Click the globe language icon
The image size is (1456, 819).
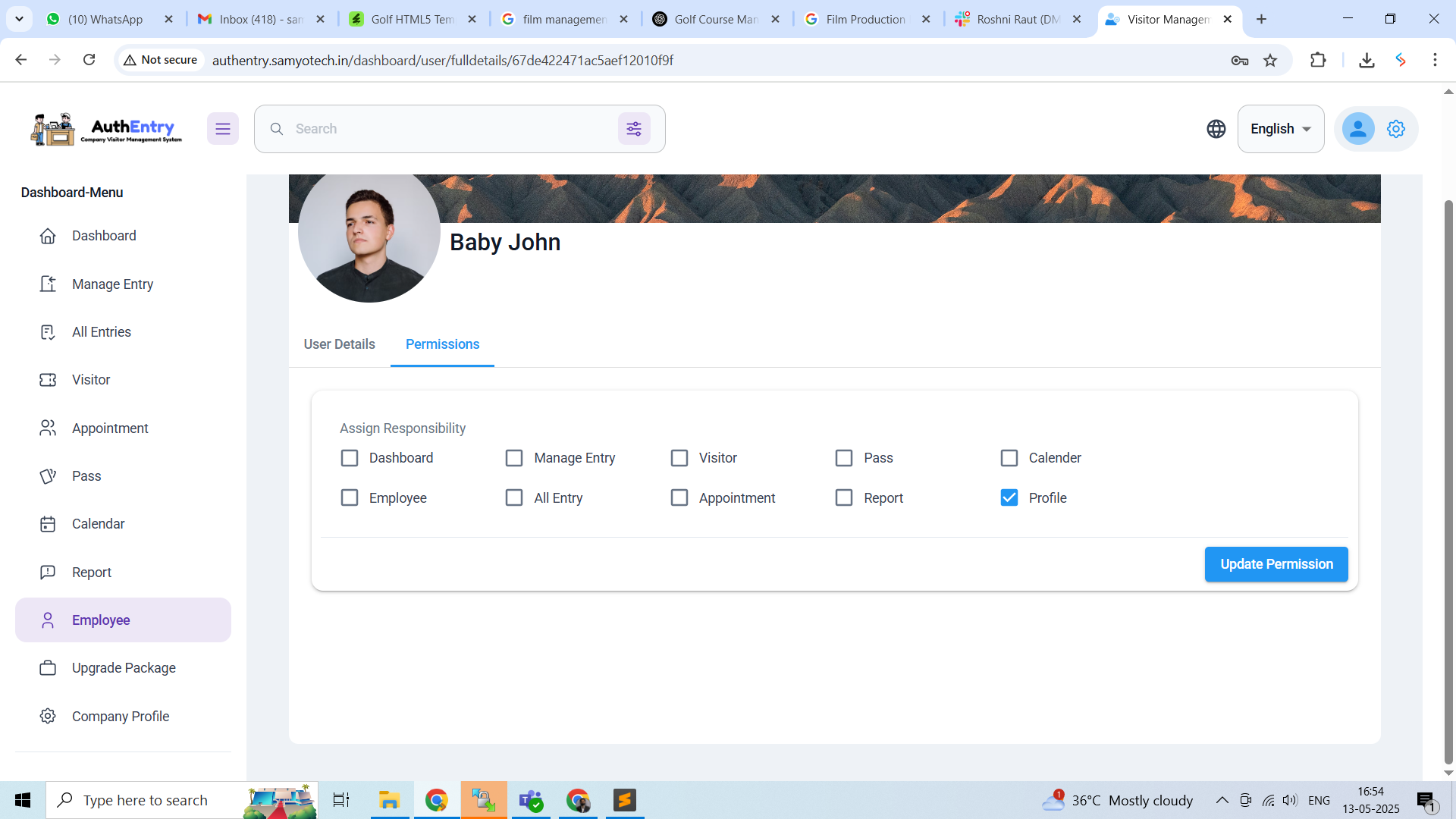pos(1216,129)
